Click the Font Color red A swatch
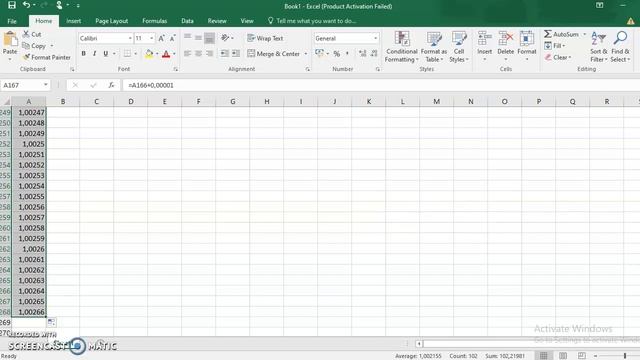The height and width of the screenshot is (360, 640). pyautogui.click(x=166, y=53)
